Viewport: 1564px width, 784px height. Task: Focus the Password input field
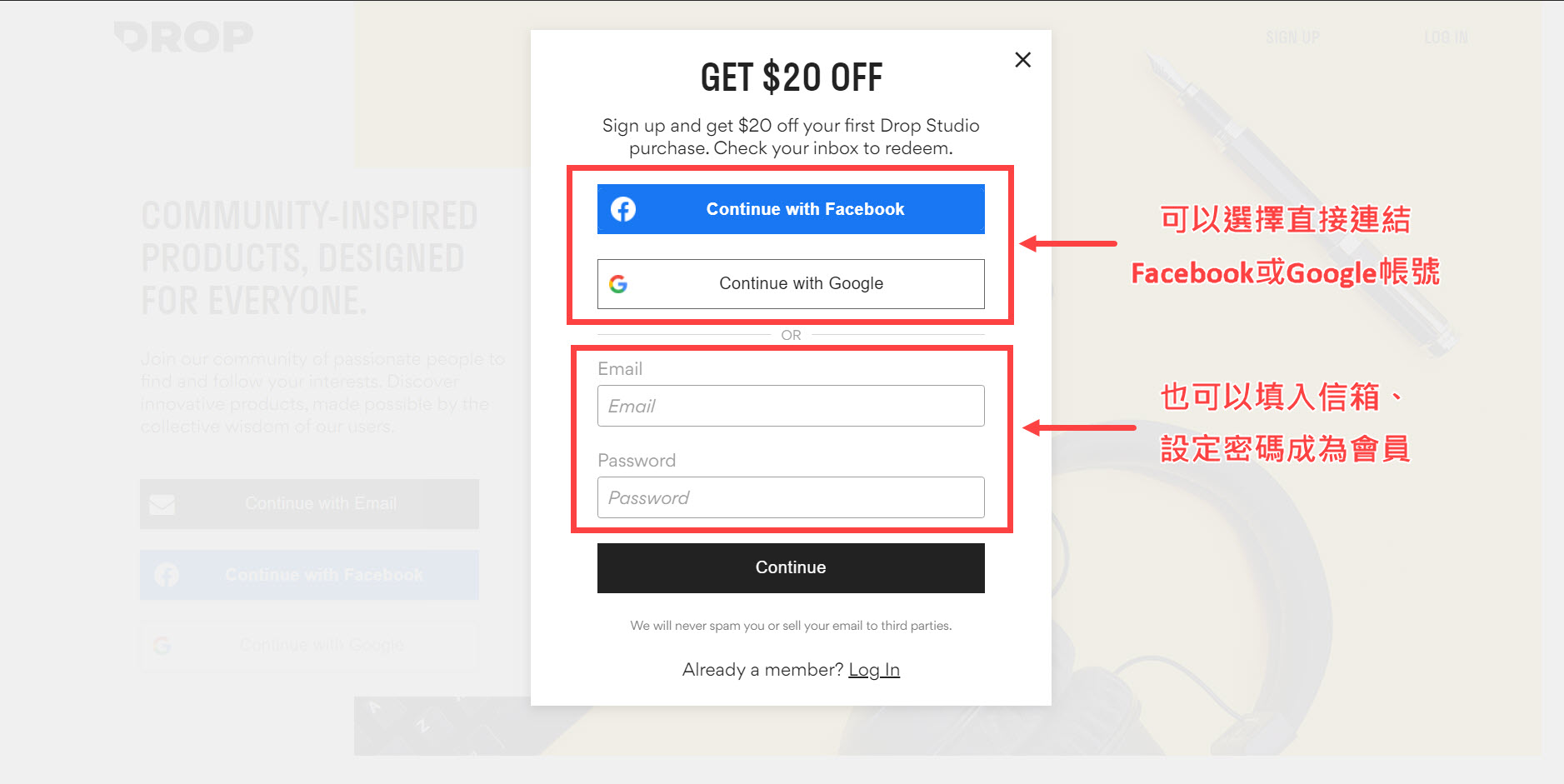(791, 497)
